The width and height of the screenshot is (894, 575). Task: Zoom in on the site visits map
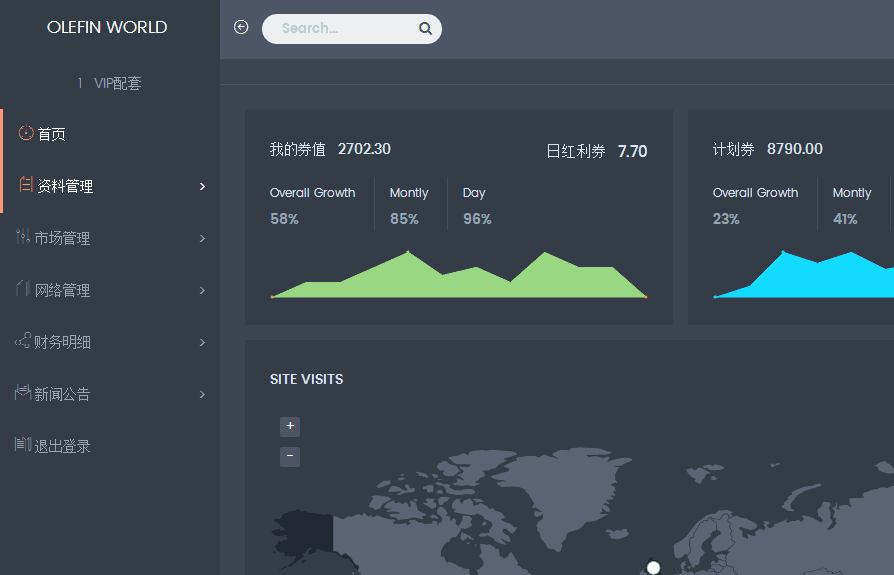point(290,426)
